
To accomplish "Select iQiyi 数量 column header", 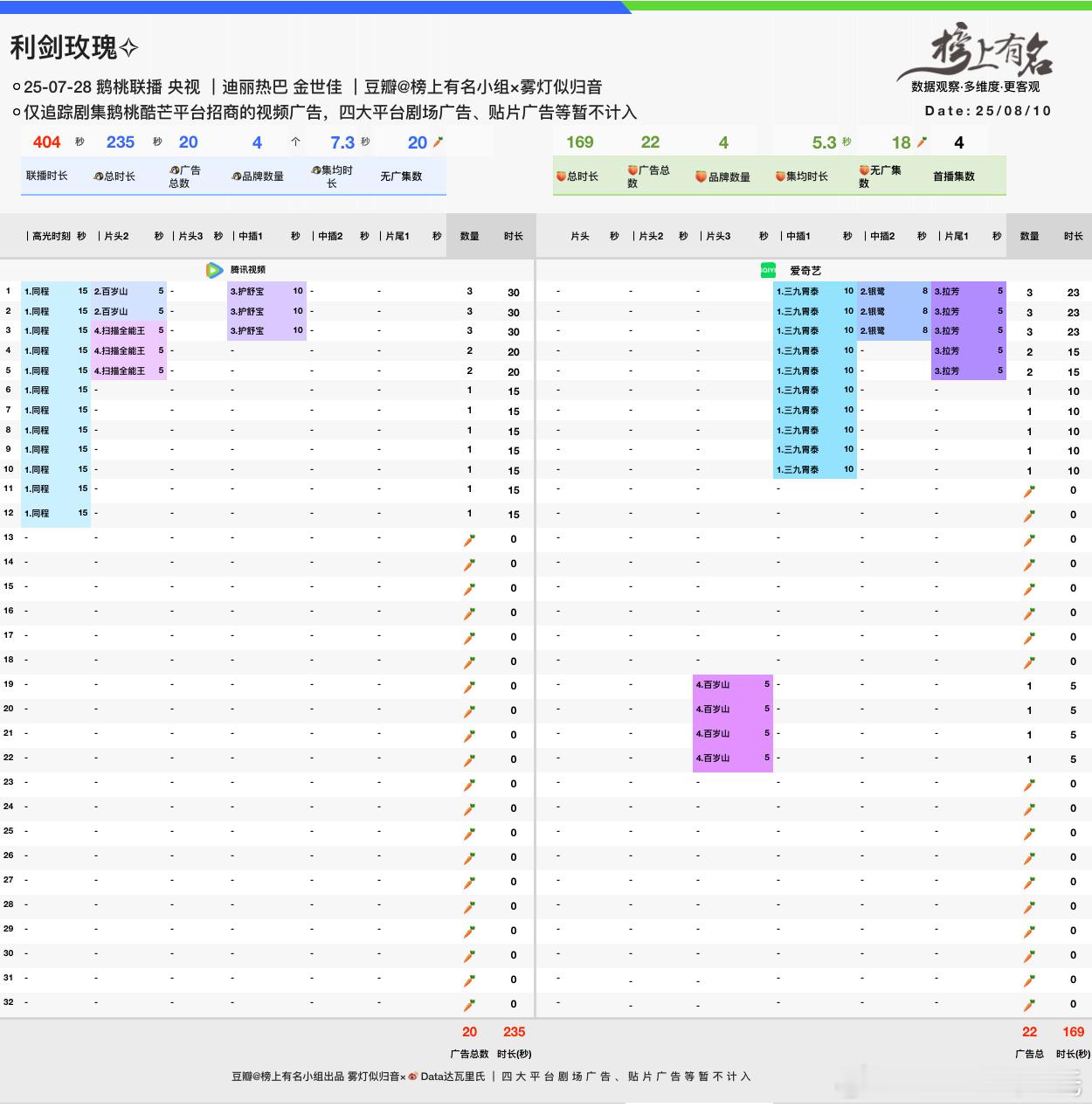I will (1030, 237).
